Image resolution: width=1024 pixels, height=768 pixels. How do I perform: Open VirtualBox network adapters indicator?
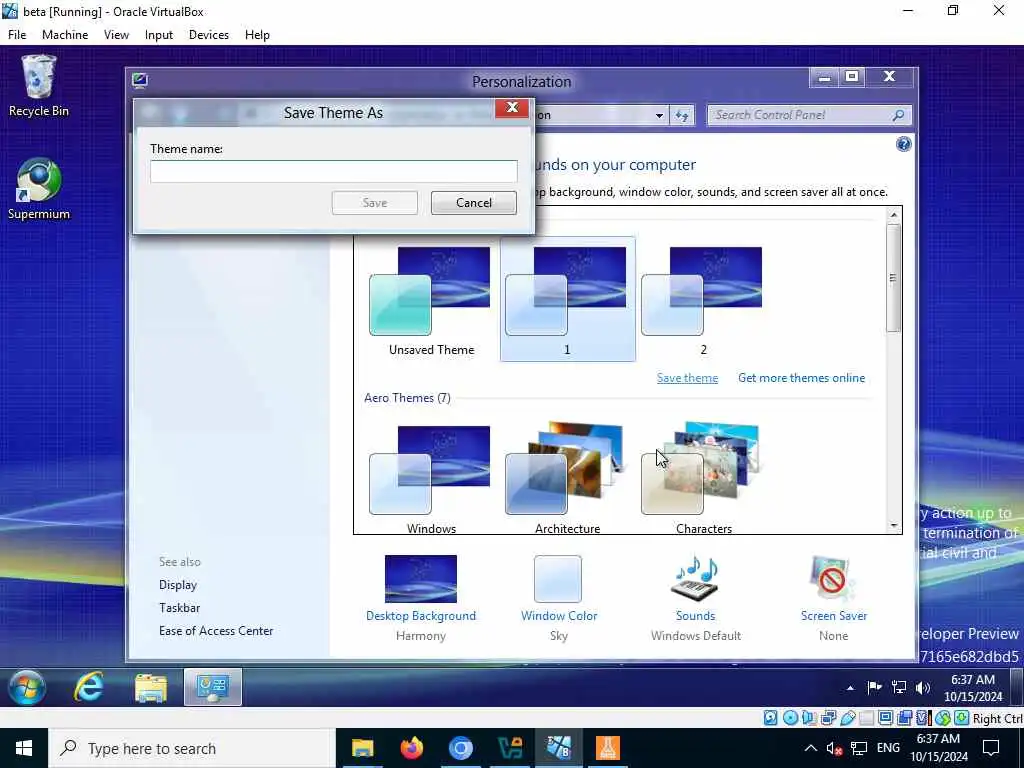[x=828, y=718]
